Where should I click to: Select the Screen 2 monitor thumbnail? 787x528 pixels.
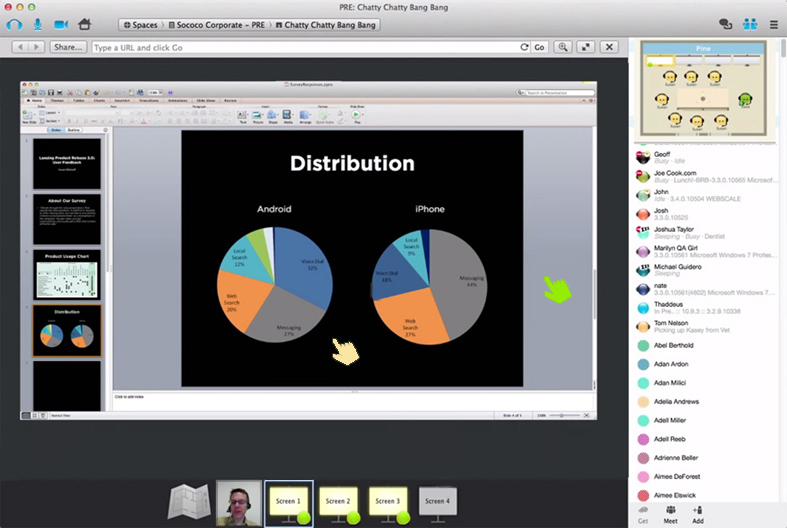tap(338, 501)
